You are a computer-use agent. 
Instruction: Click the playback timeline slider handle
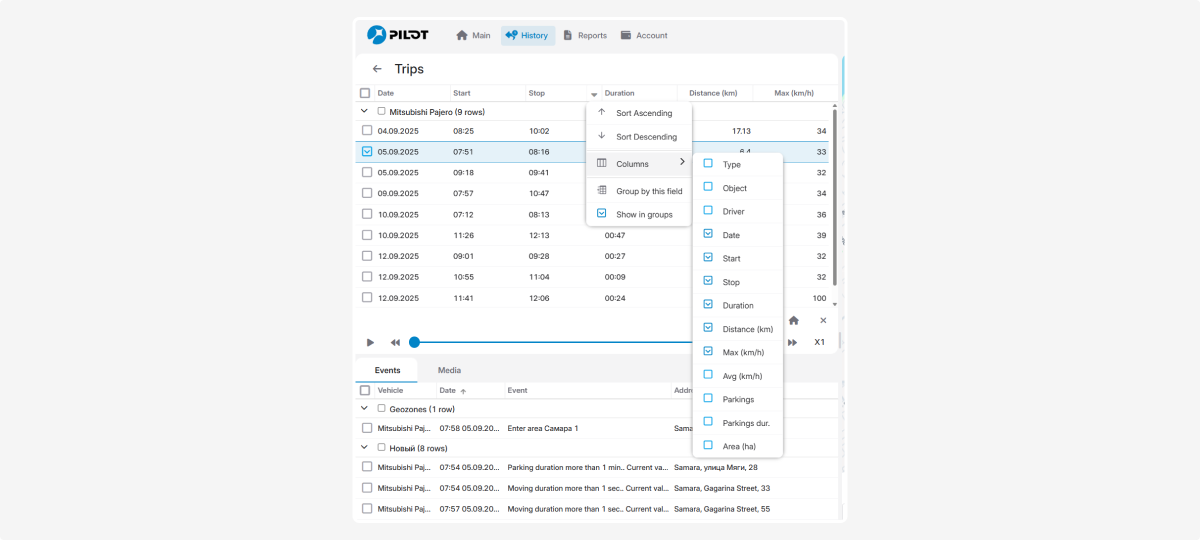coord(414,342)
